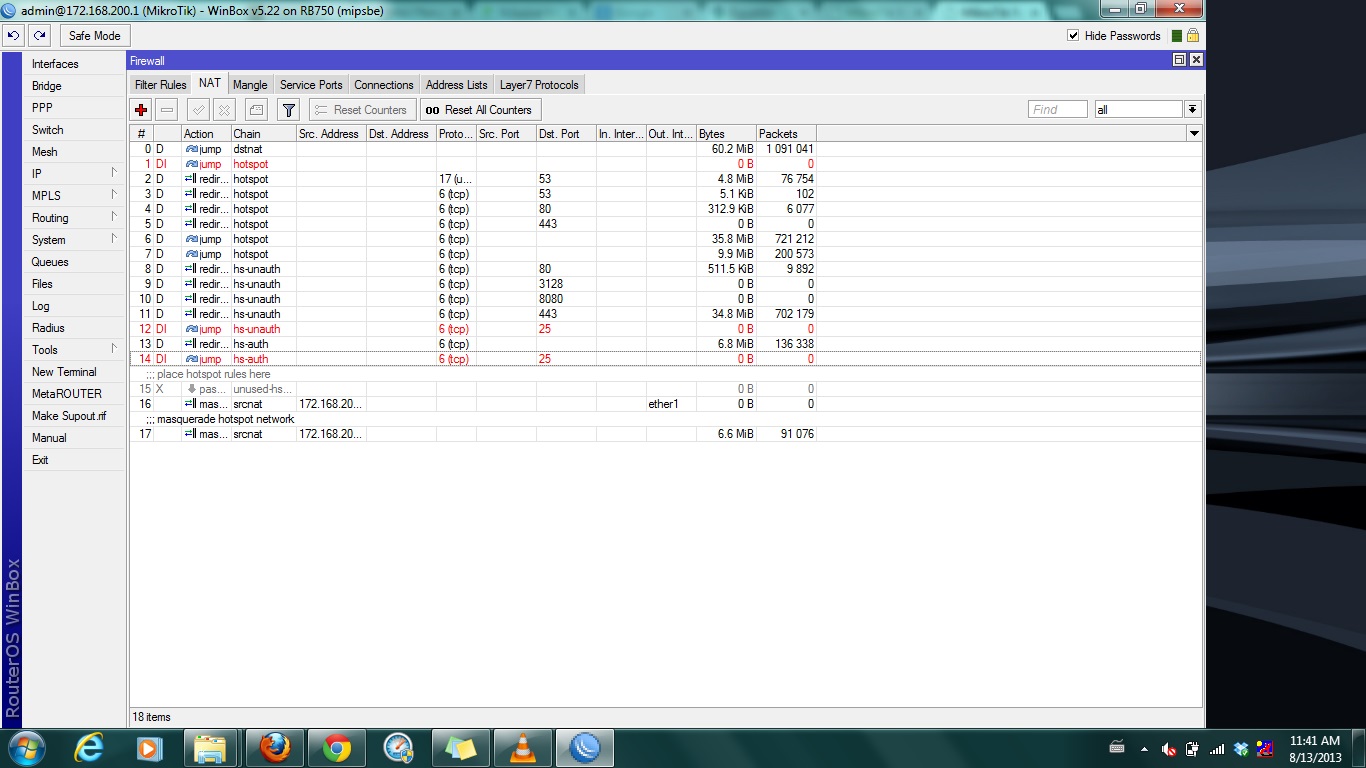Restore the Firewall sub-window

click(1179, 60)
